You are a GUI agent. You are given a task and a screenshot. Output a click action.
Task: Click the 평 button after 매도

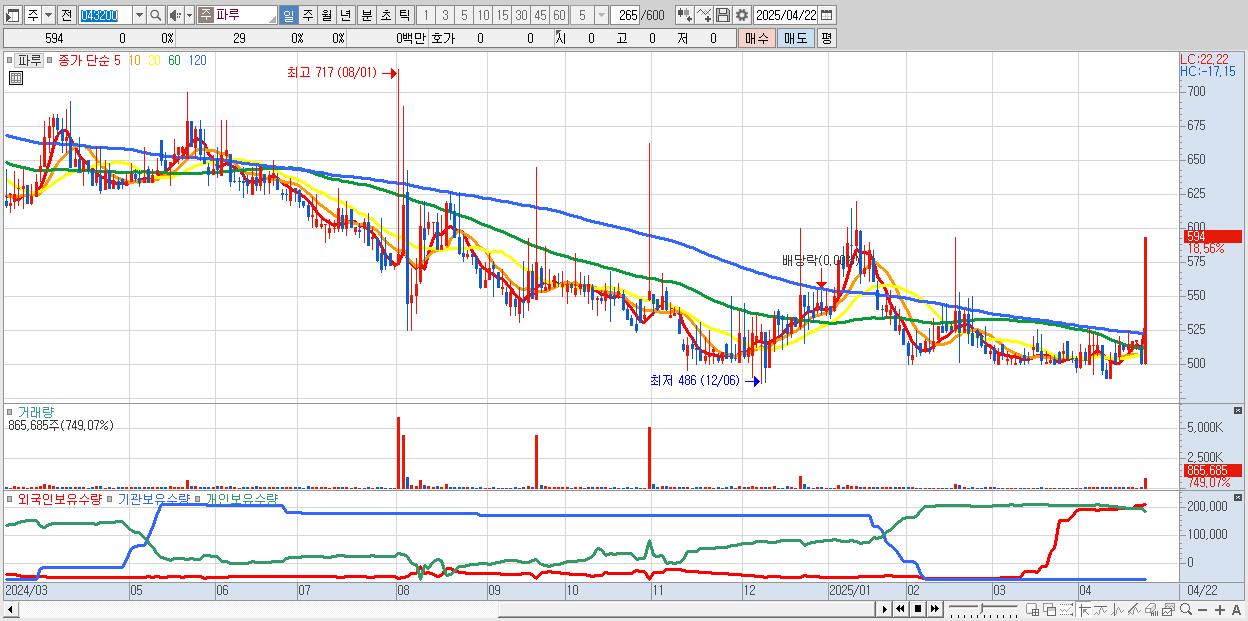(826, 38)
